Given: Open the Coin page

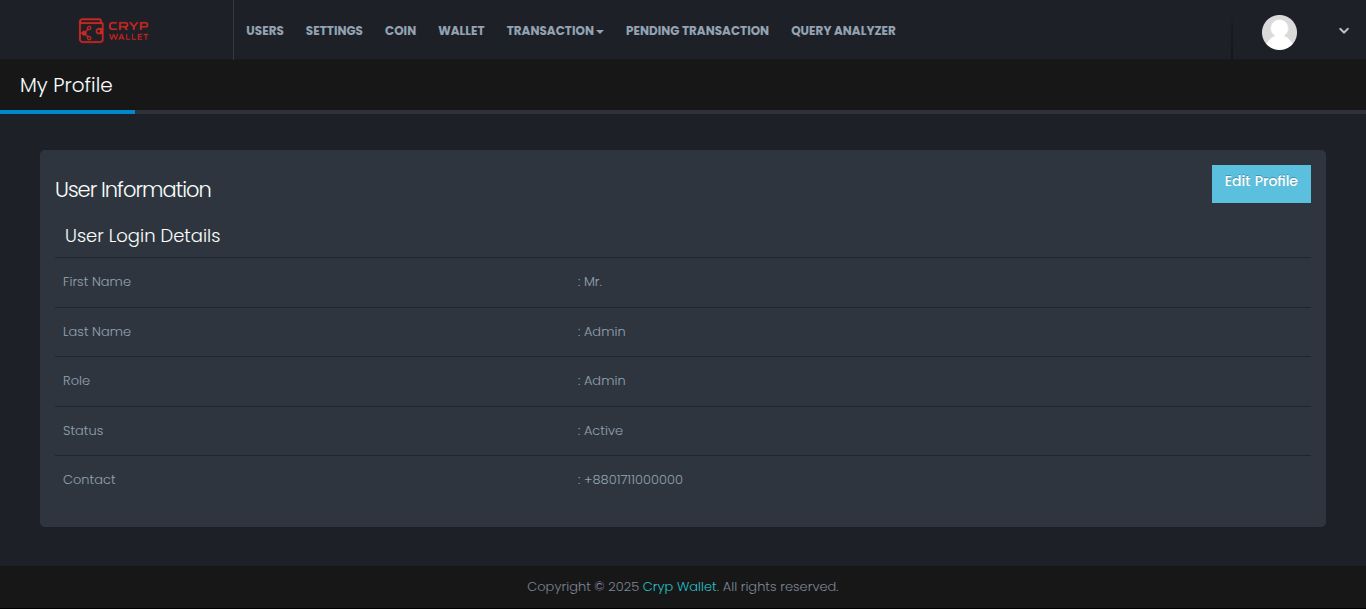Looking at the screenshot, I should pyautogui.click(x=400, y=31).
